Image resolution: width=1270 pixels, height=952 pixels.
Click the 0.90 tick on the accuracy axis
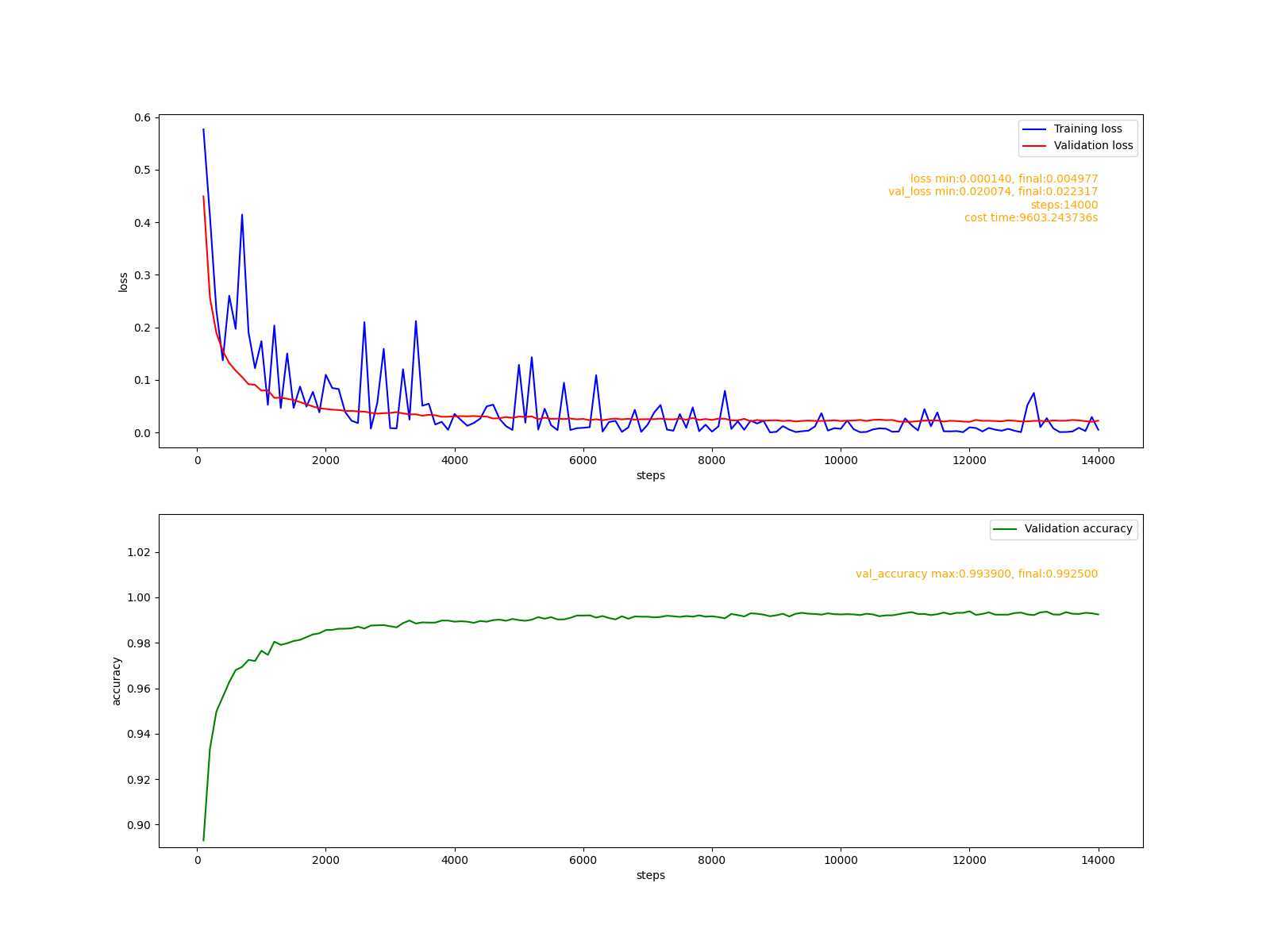click(139, 825)
